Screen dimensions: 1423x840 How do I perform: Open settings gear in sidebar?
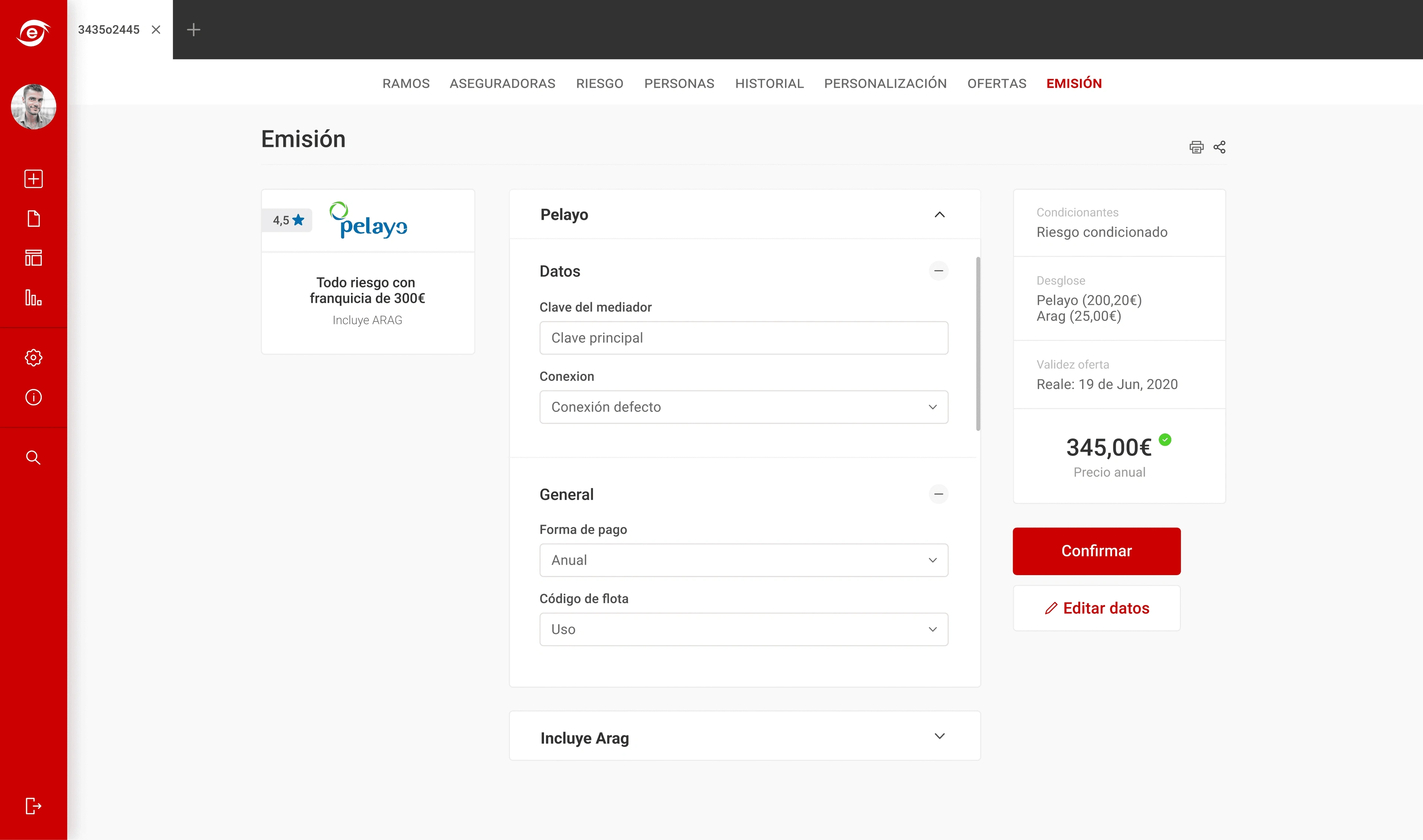point(33,358)
